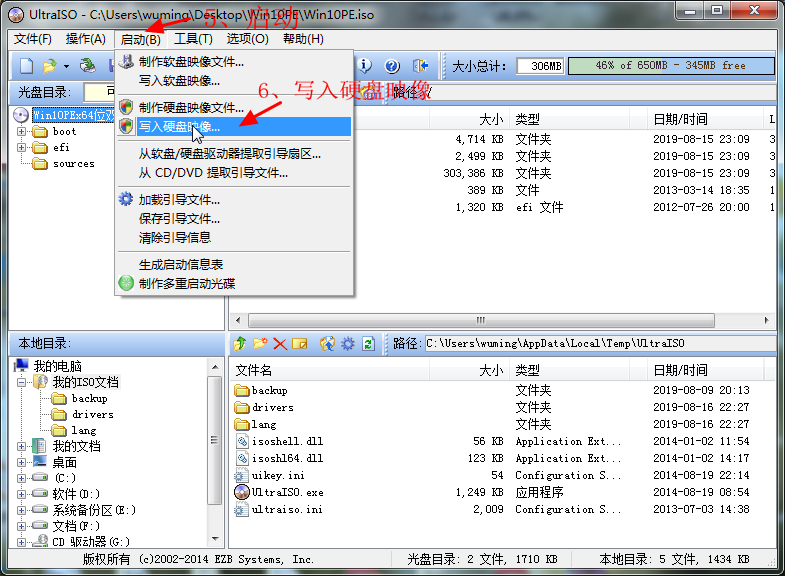Select ultraiso.ini in local file list
The height and width of the screenshot is (576, 785).
click(287, 509)
